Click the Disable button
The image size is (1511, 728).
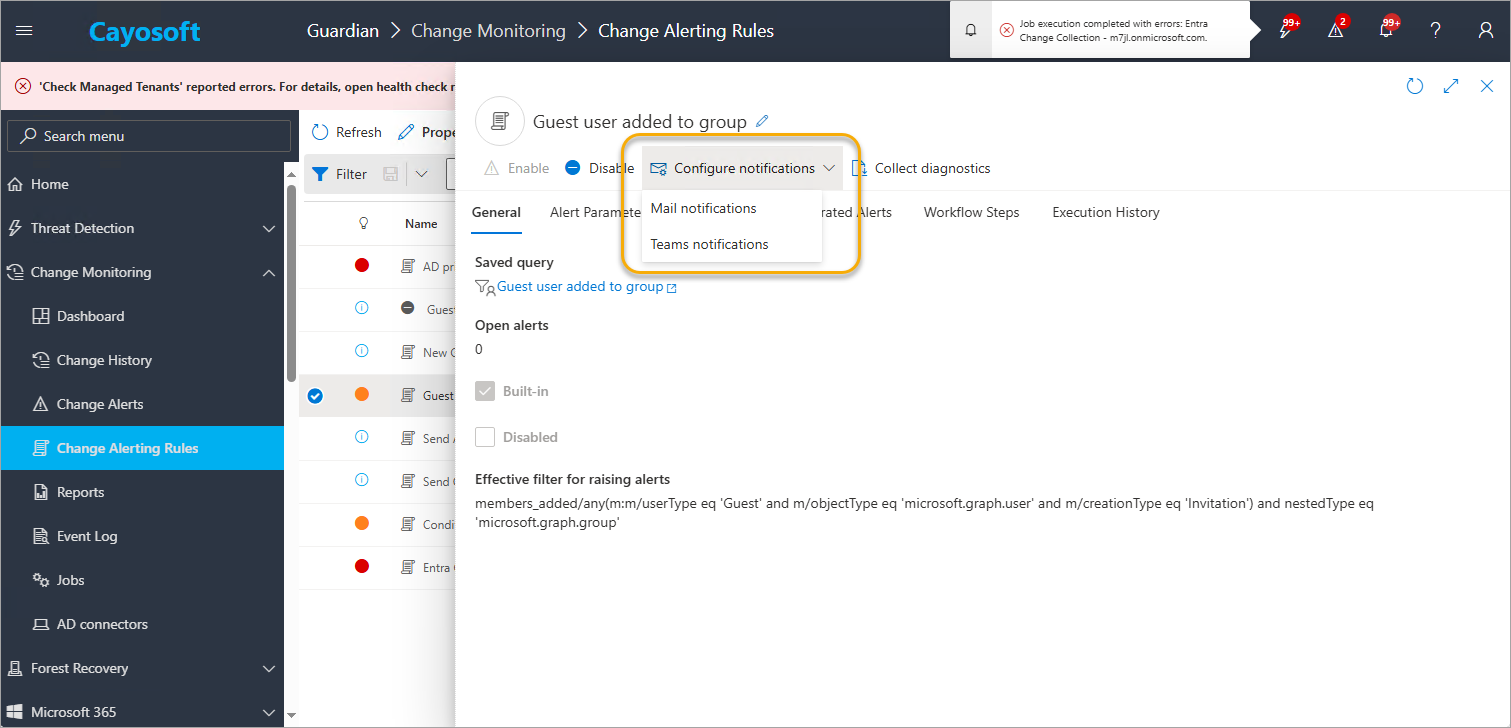pyautogui.click(x=599, y=167)
